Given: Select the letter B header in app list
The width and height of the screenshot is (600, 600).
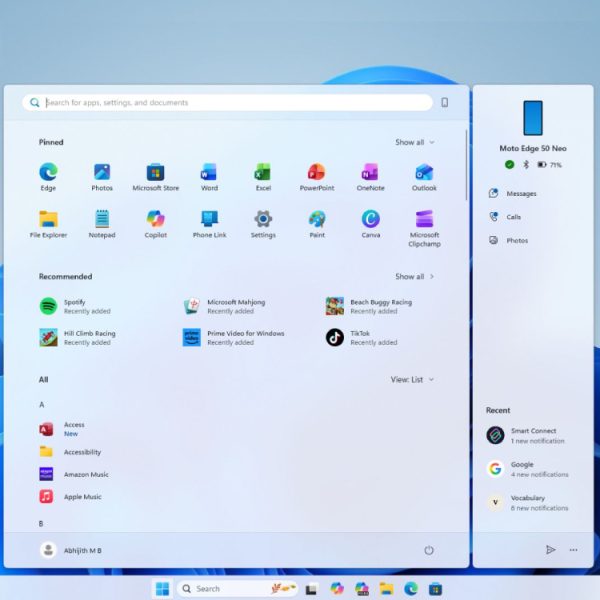Looking at the screenshot, I should coord(41,523).
